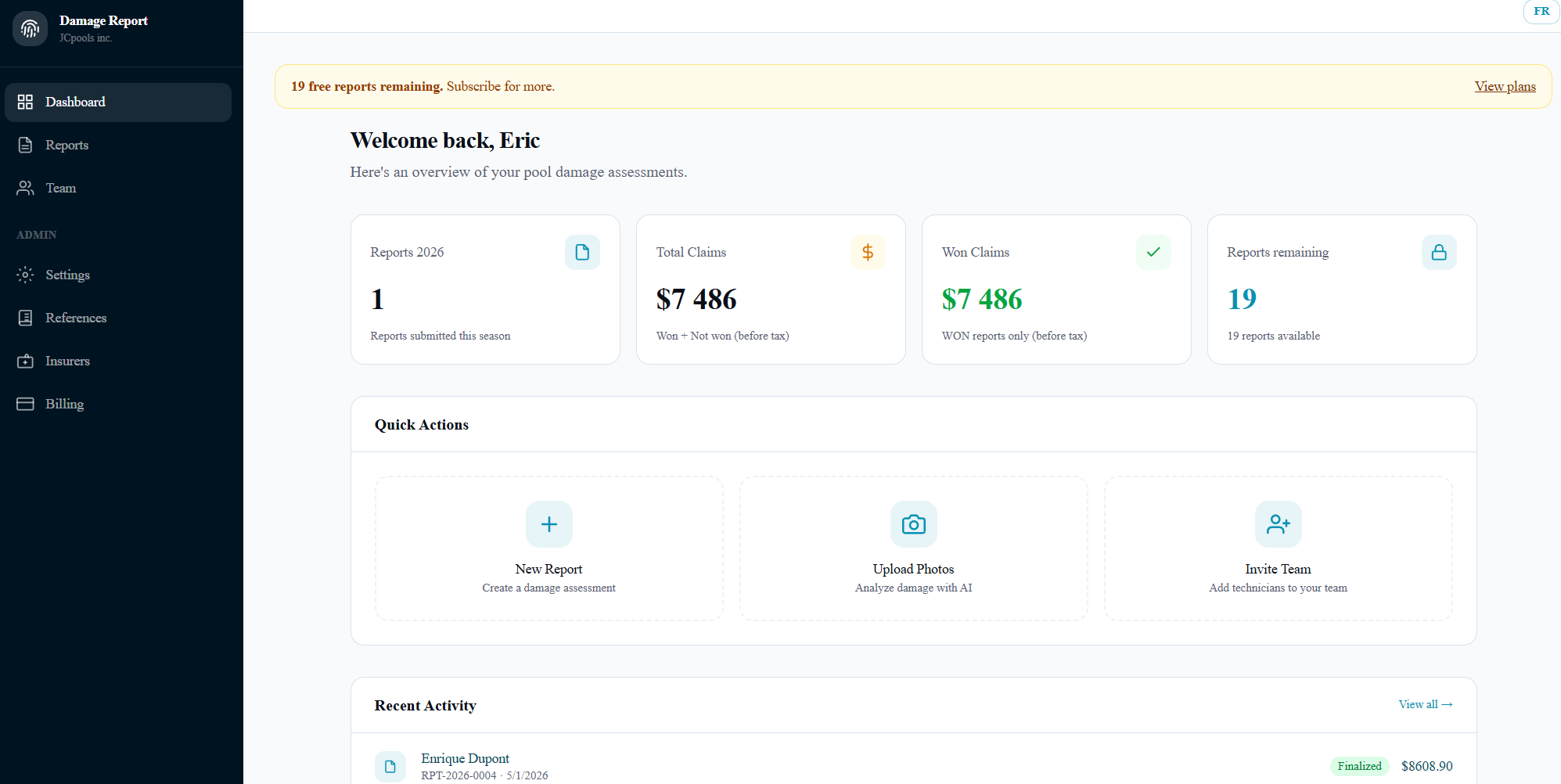The height and width of the screenshot is (784, 1561).
Task: Open the Billing page
Action: [118, 405]
